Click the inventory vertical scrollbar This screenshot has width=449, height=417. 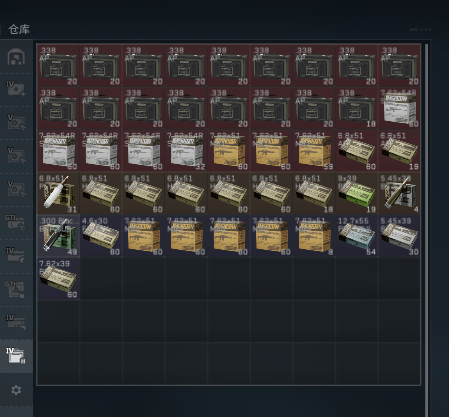427,230
